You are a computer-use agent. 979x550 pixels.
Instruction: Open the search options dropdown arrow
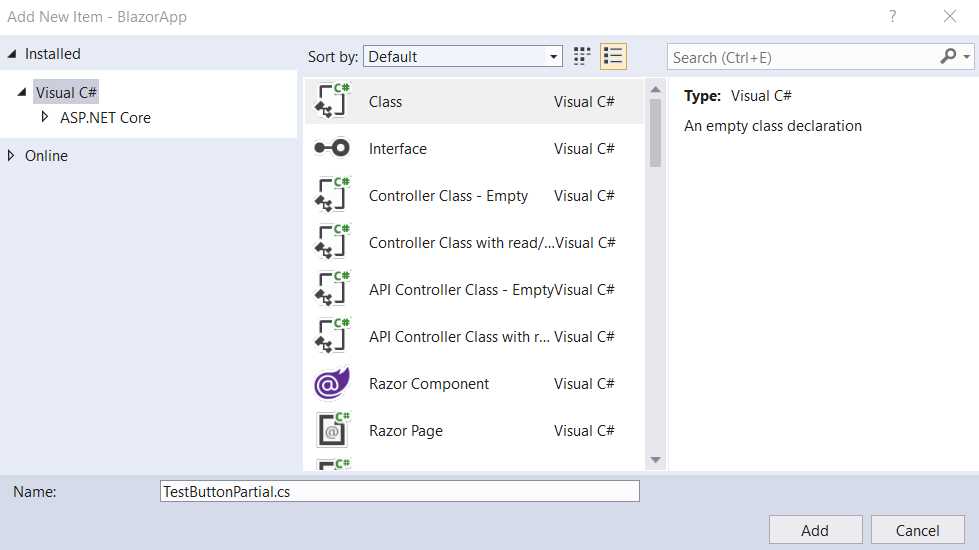click(967, 57)
